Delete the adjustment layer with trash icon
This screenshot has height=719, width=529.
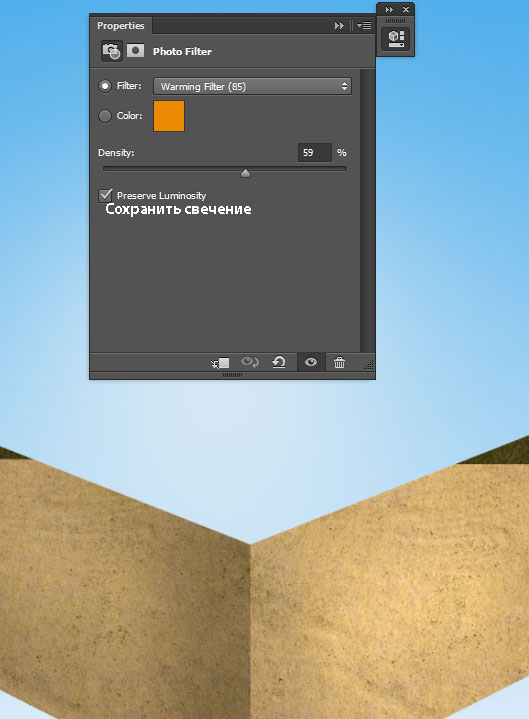(x=339, y=362)
